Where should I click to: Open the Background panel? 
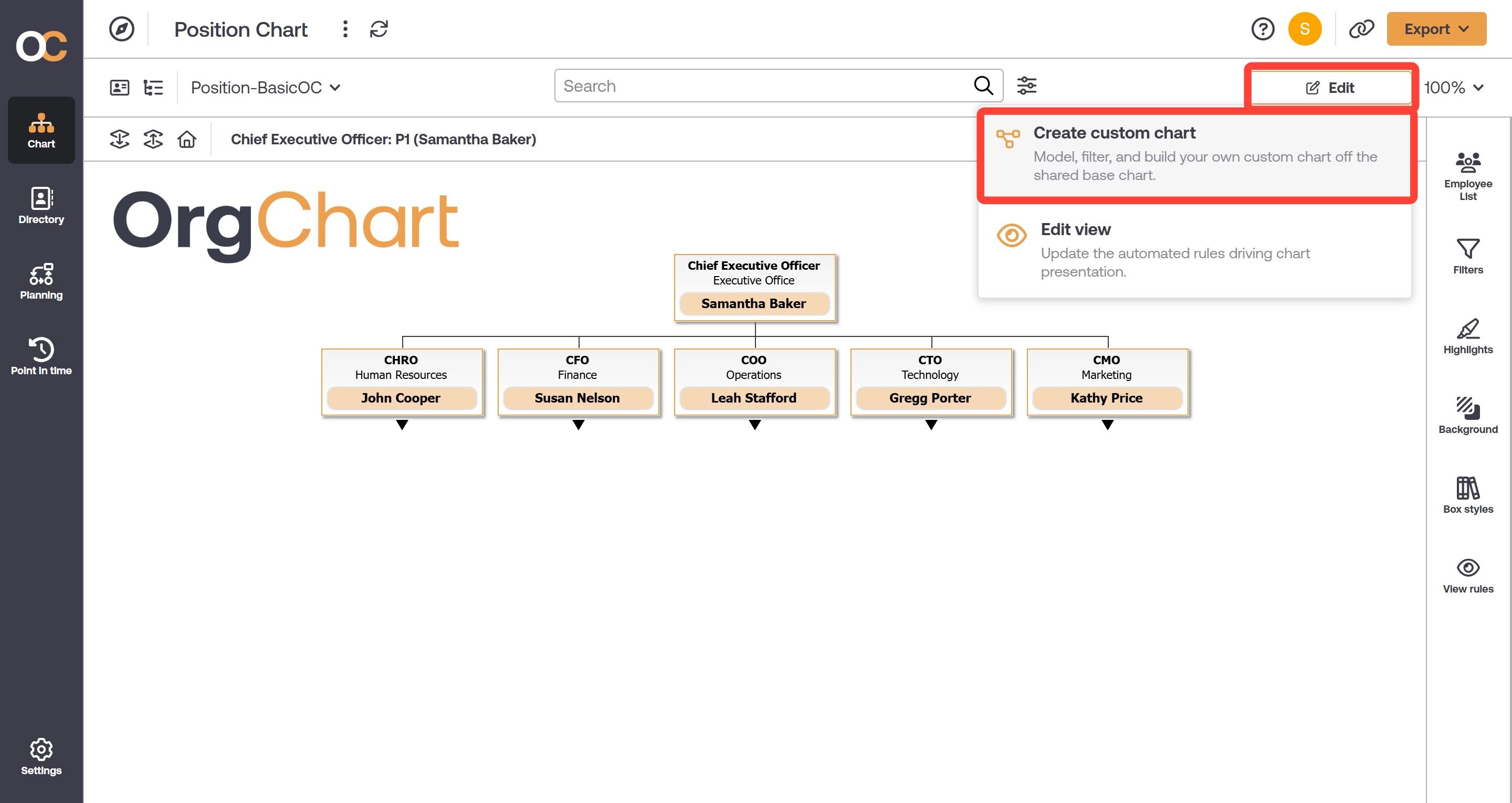1468,416
